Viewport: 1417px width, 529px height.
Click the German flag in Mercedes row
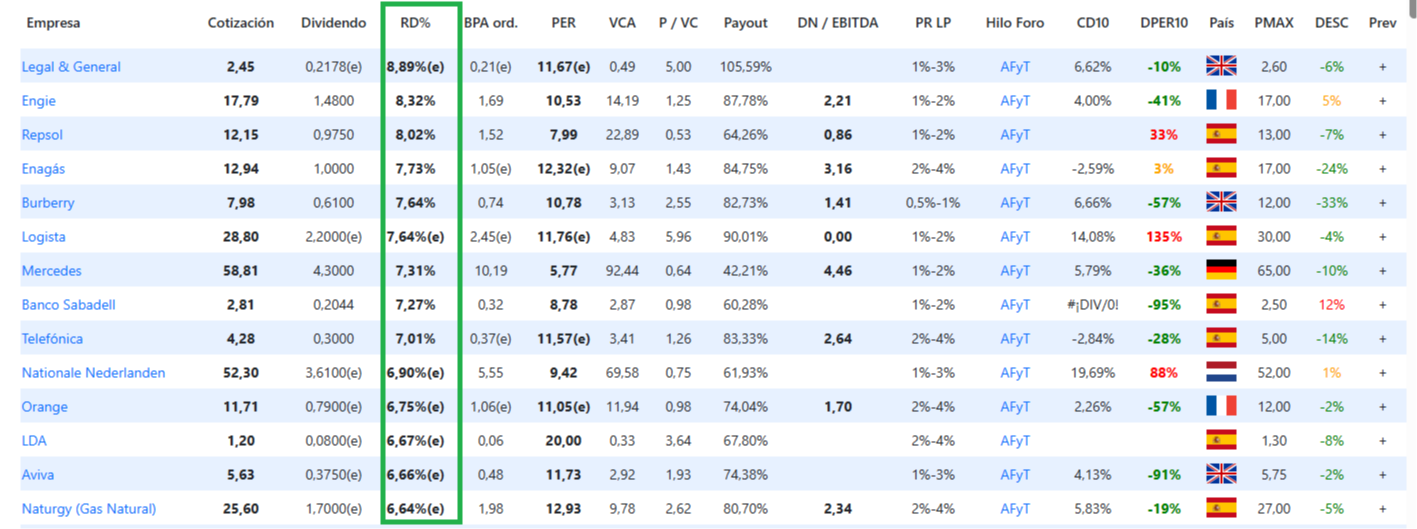1221,271
